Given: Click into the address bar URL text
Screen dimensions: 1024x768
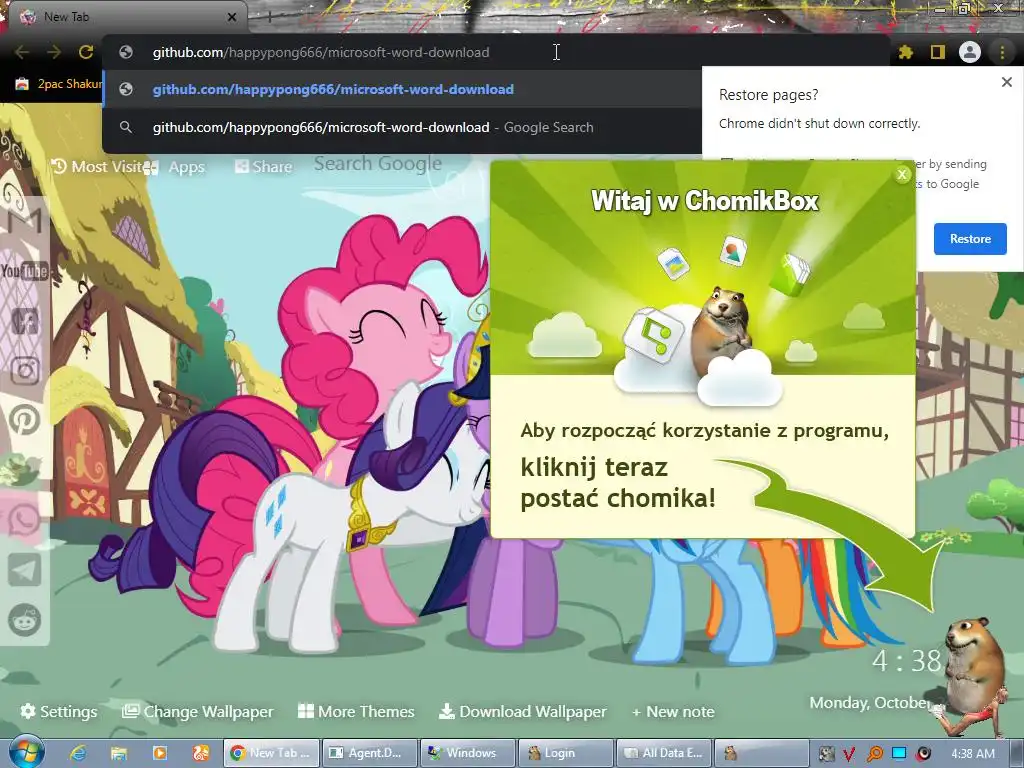Looking at the screenshot, I should tap(321, 52).
